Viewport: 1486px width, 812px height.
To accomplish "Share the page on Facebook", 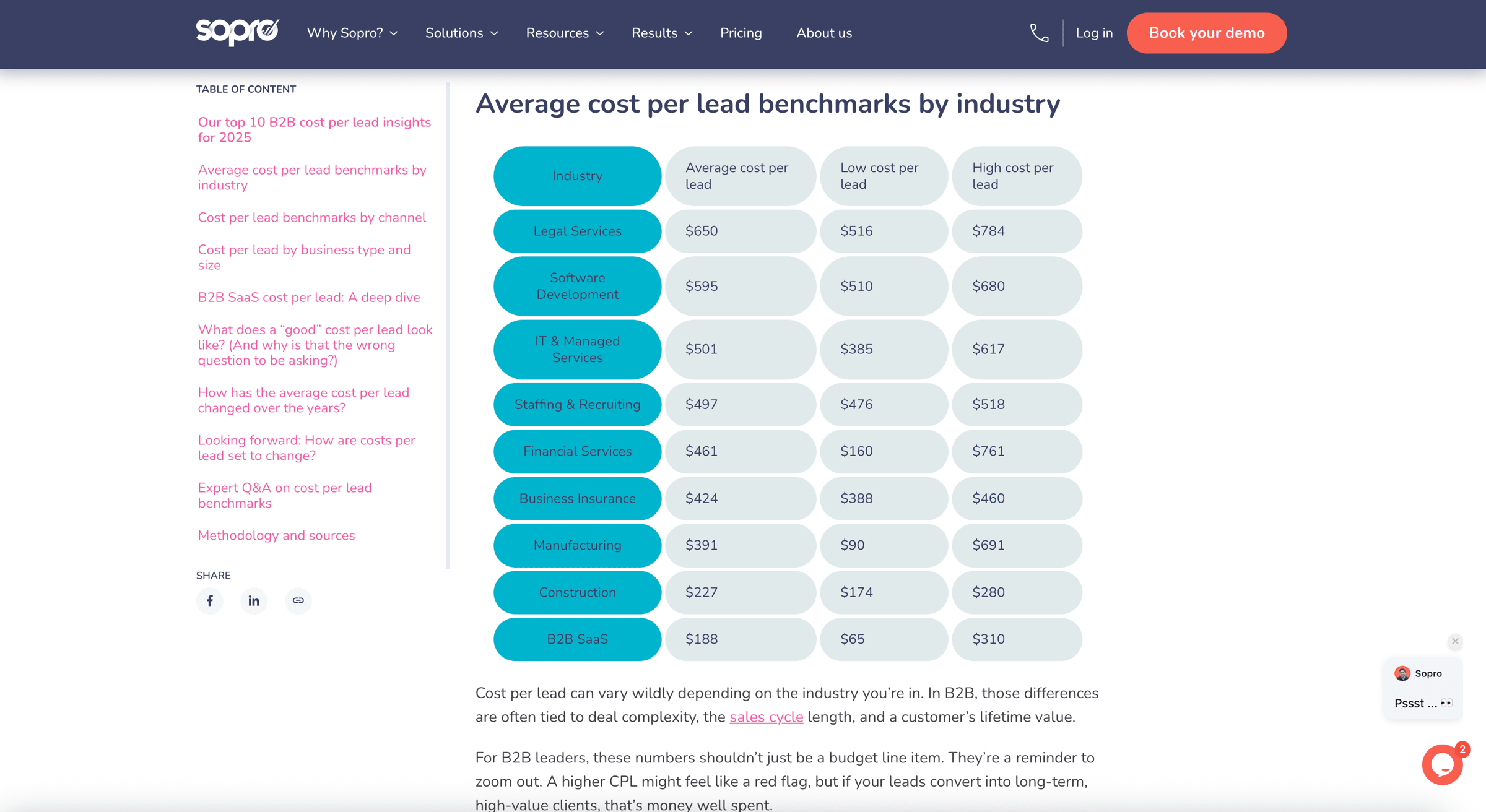I will tap(210, 600).
